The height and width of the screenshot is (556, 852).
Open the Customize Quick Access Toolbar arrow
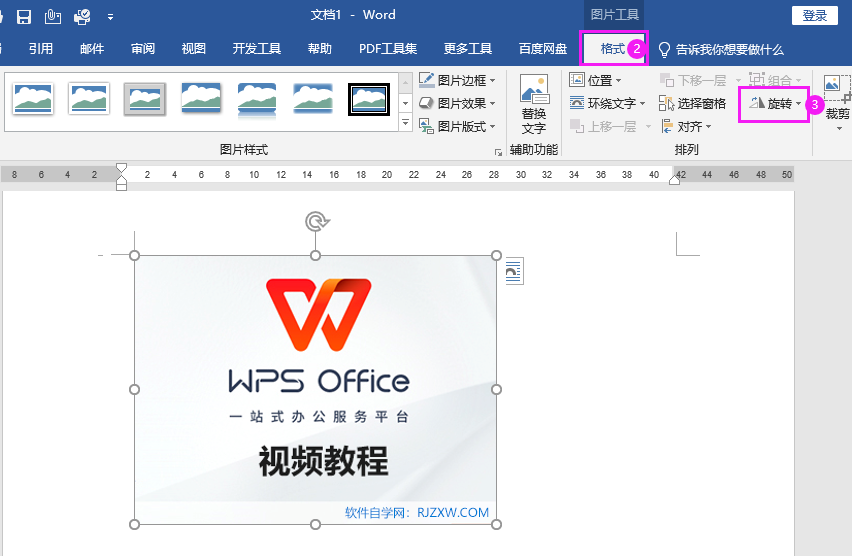(110, 17)
